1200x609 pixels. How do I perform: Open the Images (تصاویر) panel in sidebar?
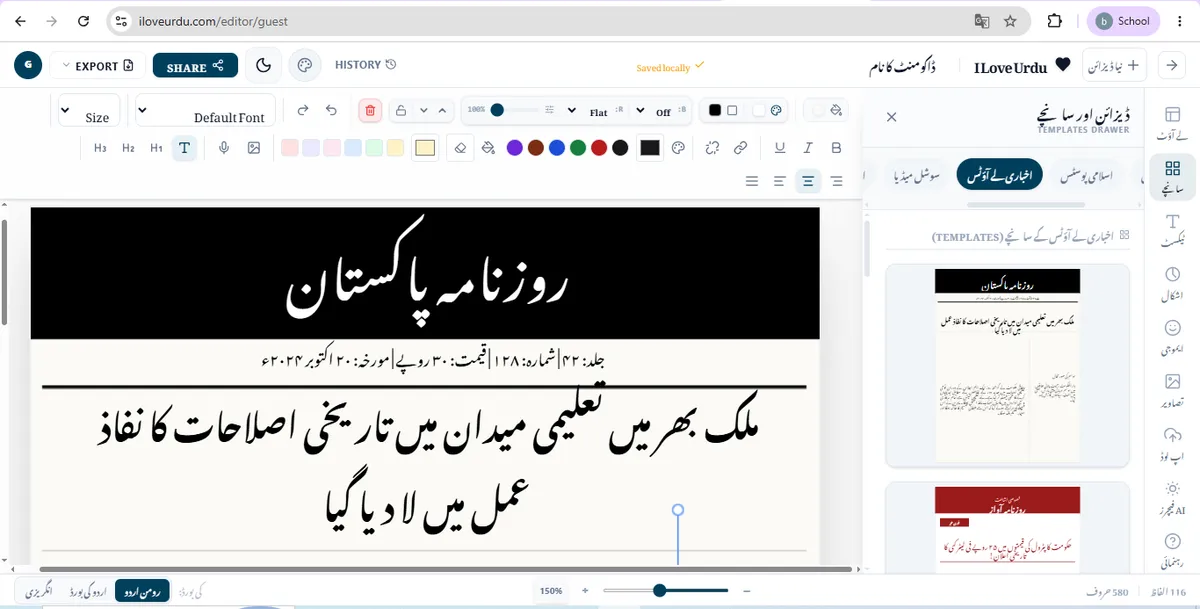coord(1172,389)
